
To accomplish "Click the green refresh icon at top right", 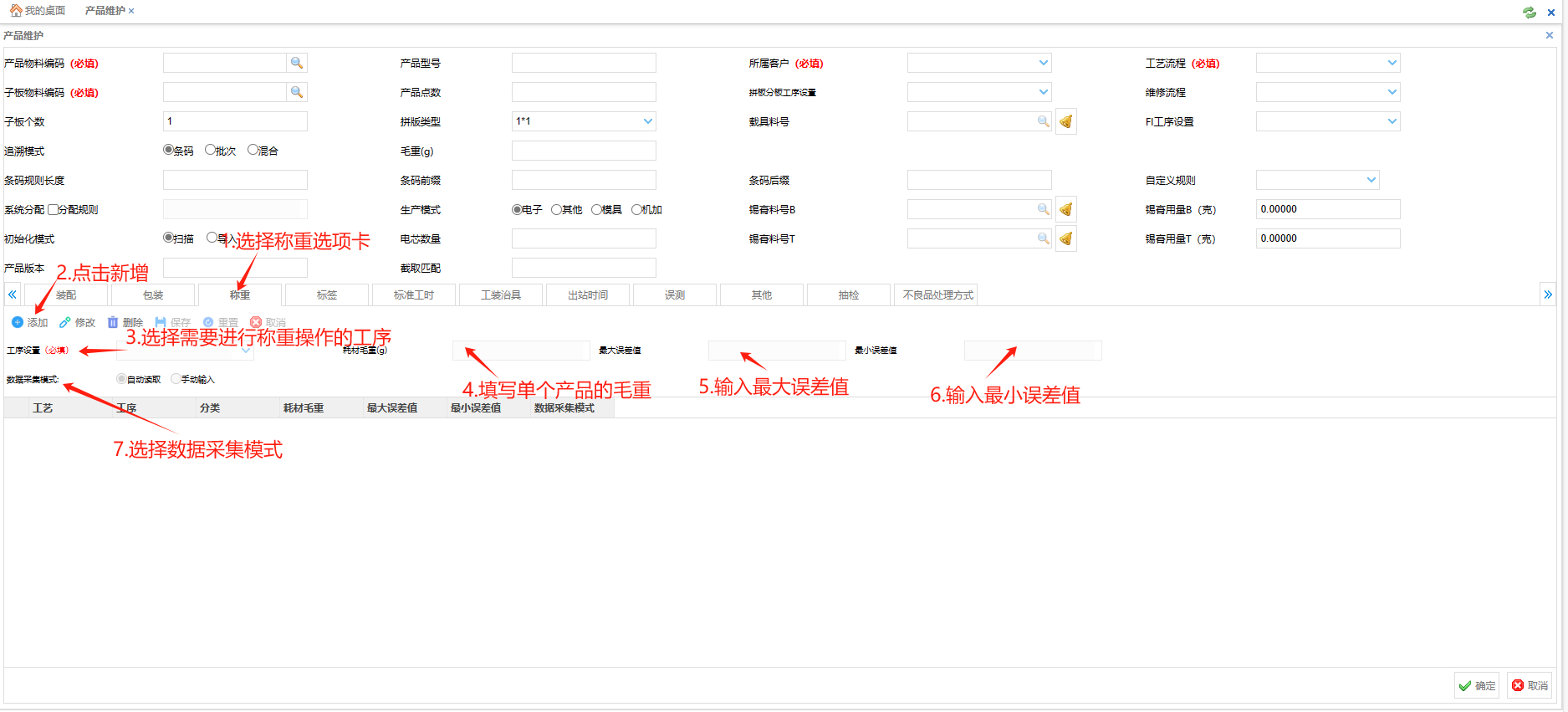I will pyautogui.click(x=1529, y=12).
